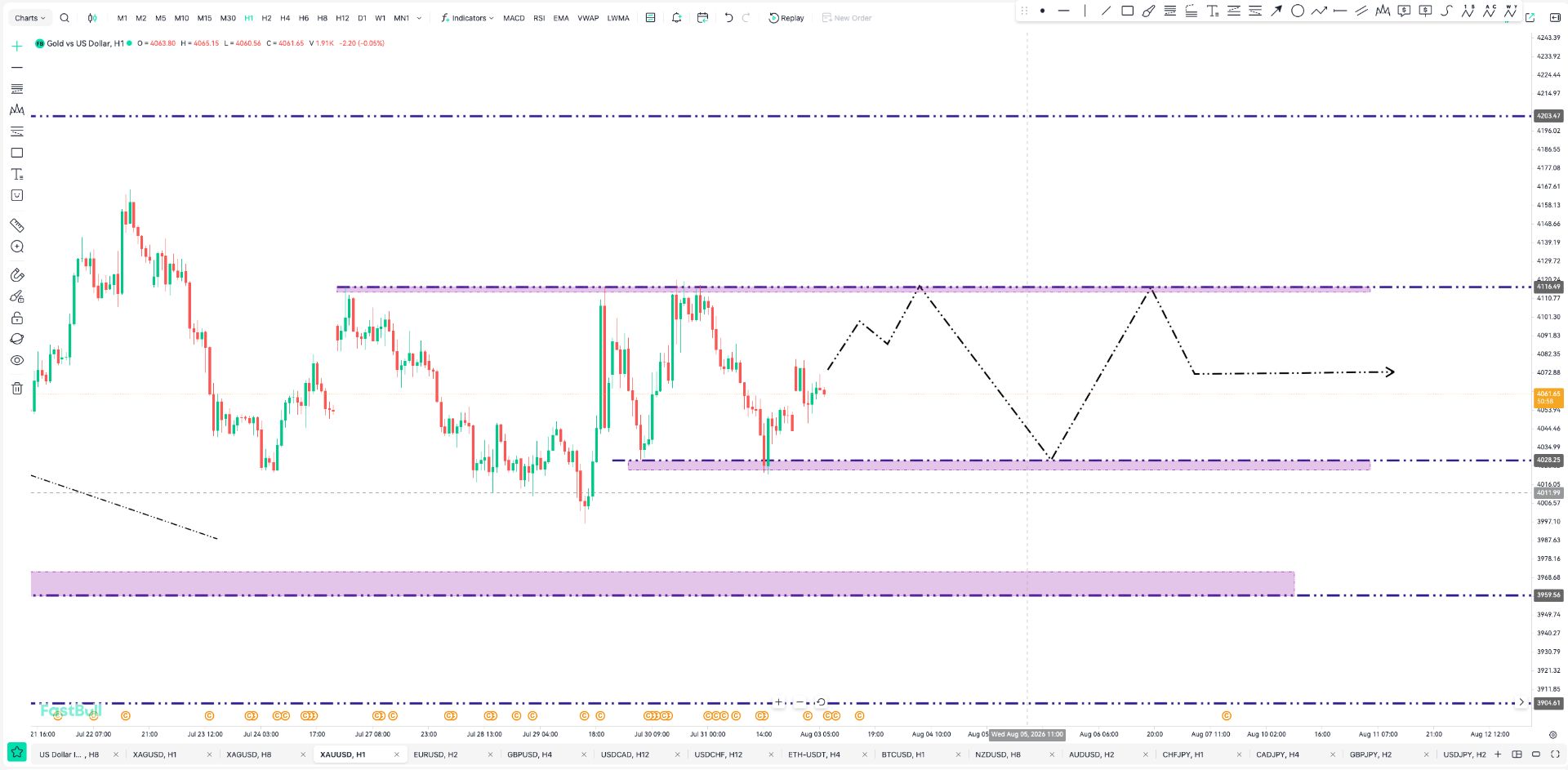Collapse the right side panel
The height and width of the screenshot is (770, 1568).
coord(1555,17)
